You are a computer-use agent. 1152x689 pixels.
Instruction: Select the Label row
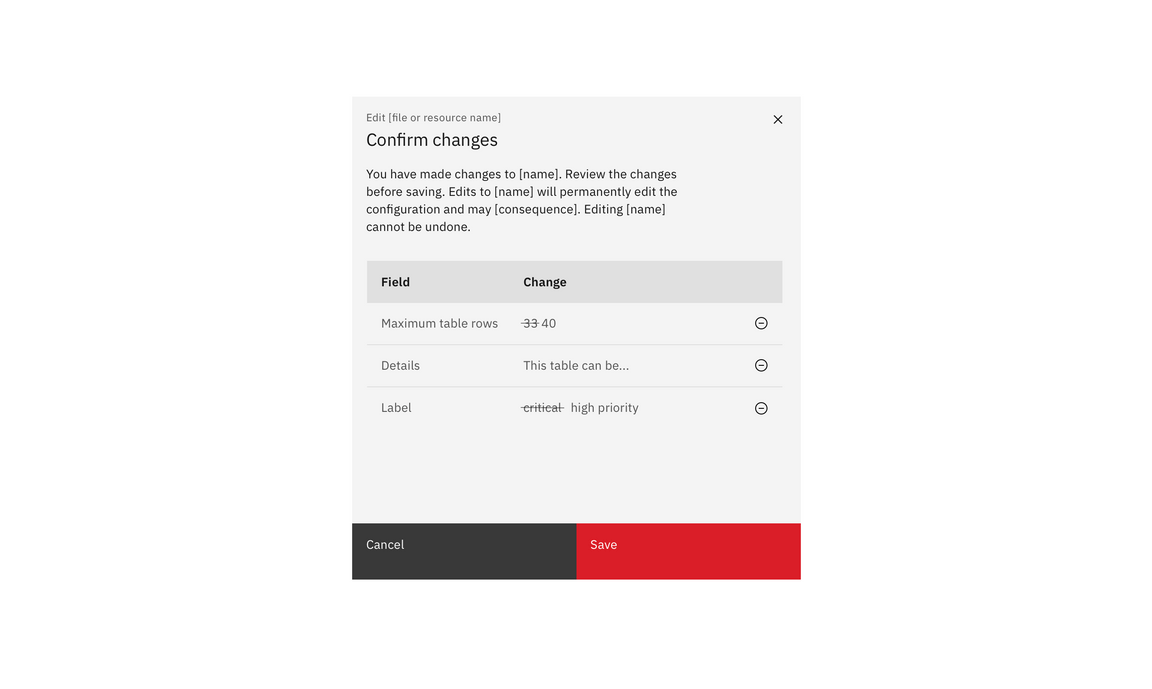pyautogui.click(x=396, y=407)
